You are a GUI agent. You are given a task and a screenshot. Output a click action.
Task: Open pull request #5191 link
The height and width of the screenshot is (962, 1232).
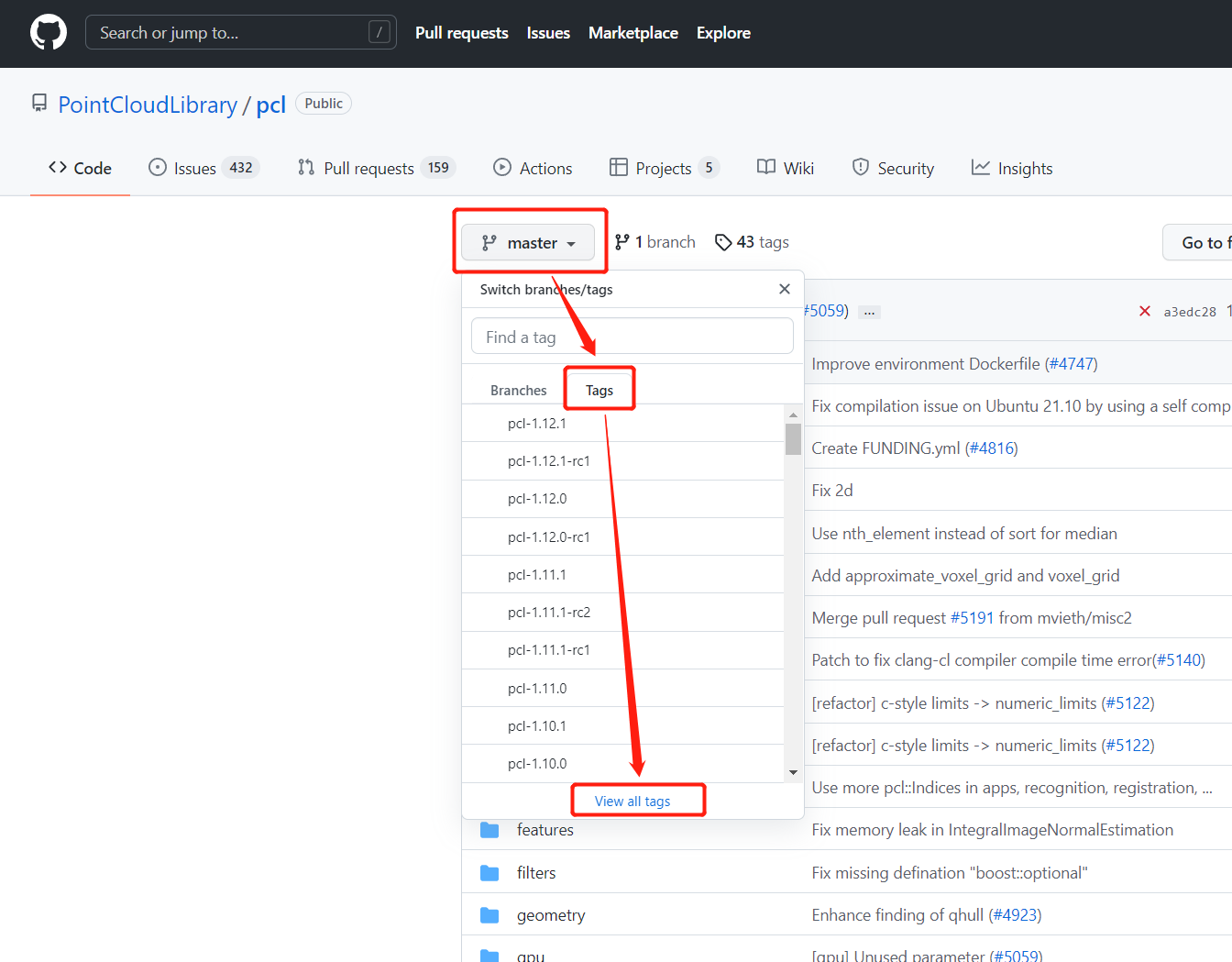tap(972, 618)
